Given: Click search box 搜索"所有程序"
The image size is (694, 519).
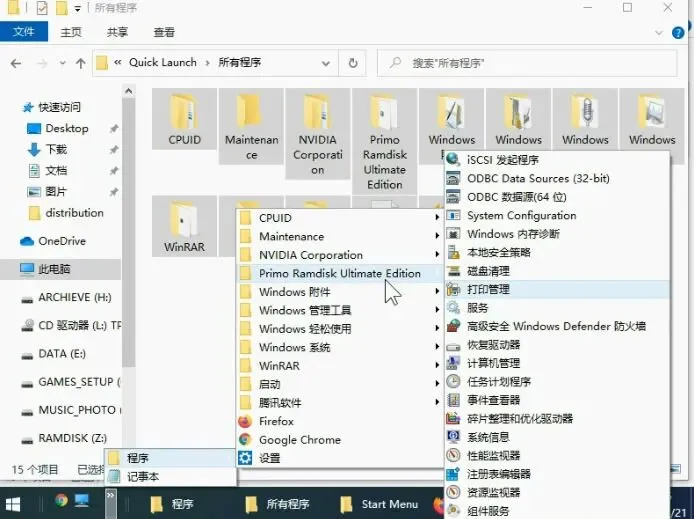Looking at the screenshot, I should coord(527,63).
